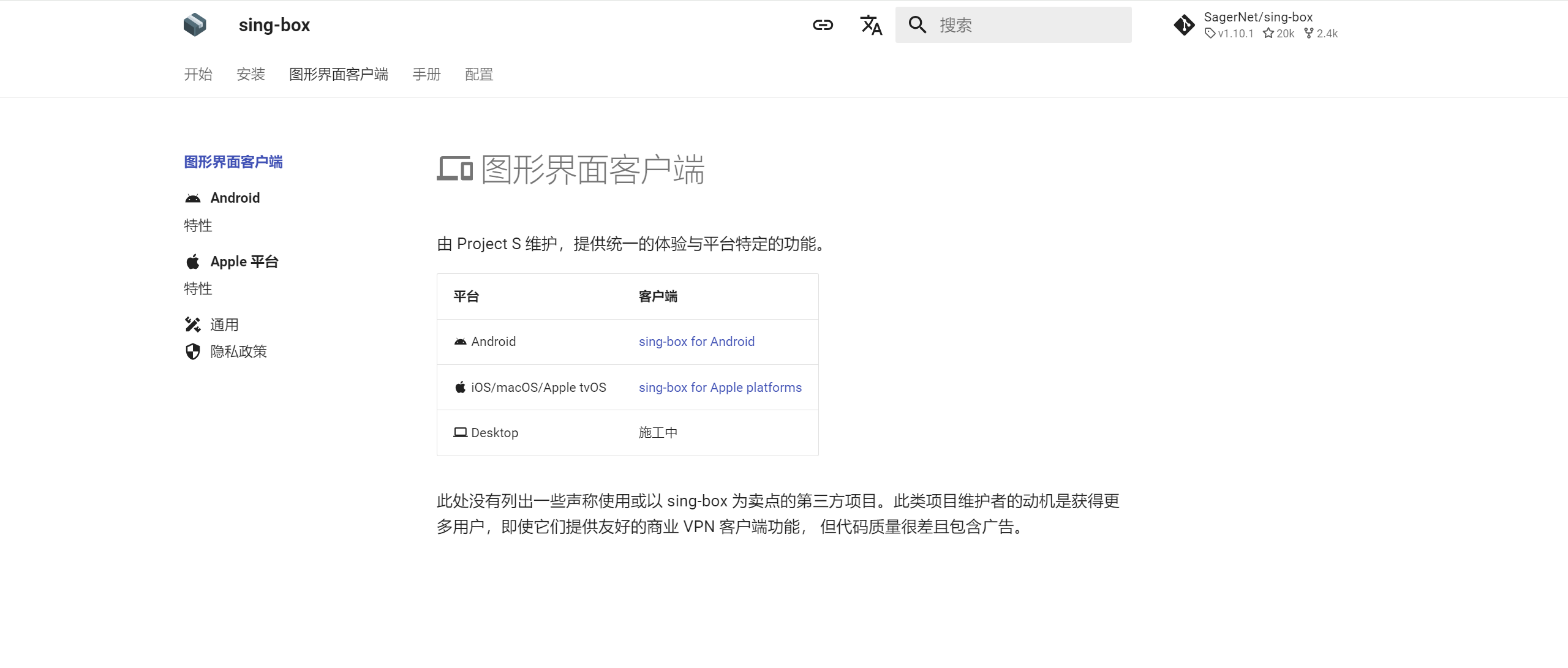This screenshot has height=668, width=1568.
Task: Click the v1.10.1 version tag
Action: (x=1229, y=34)
